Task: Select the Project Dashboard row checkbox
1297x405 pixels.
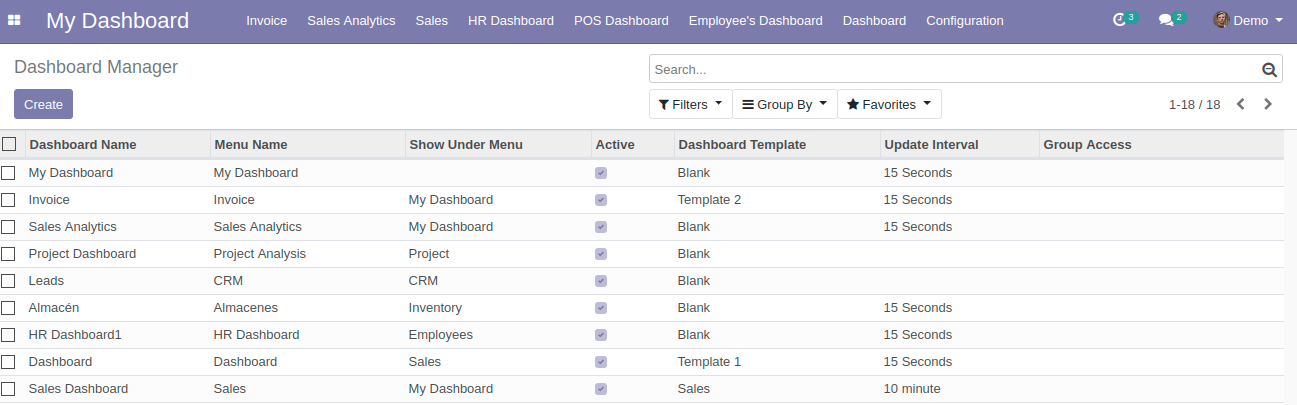Action: pos(9,254)
